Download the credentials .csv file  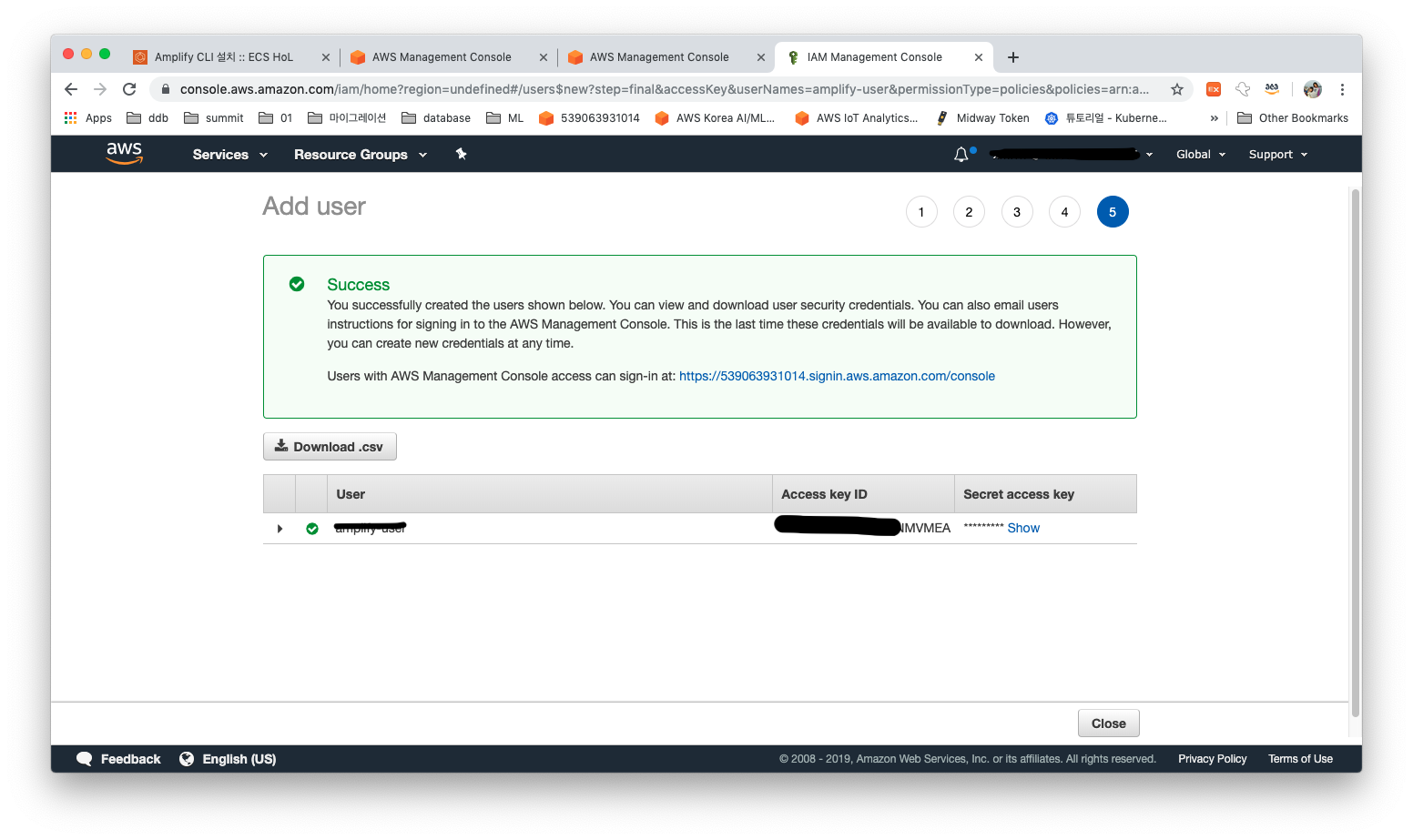coord(330,447)
